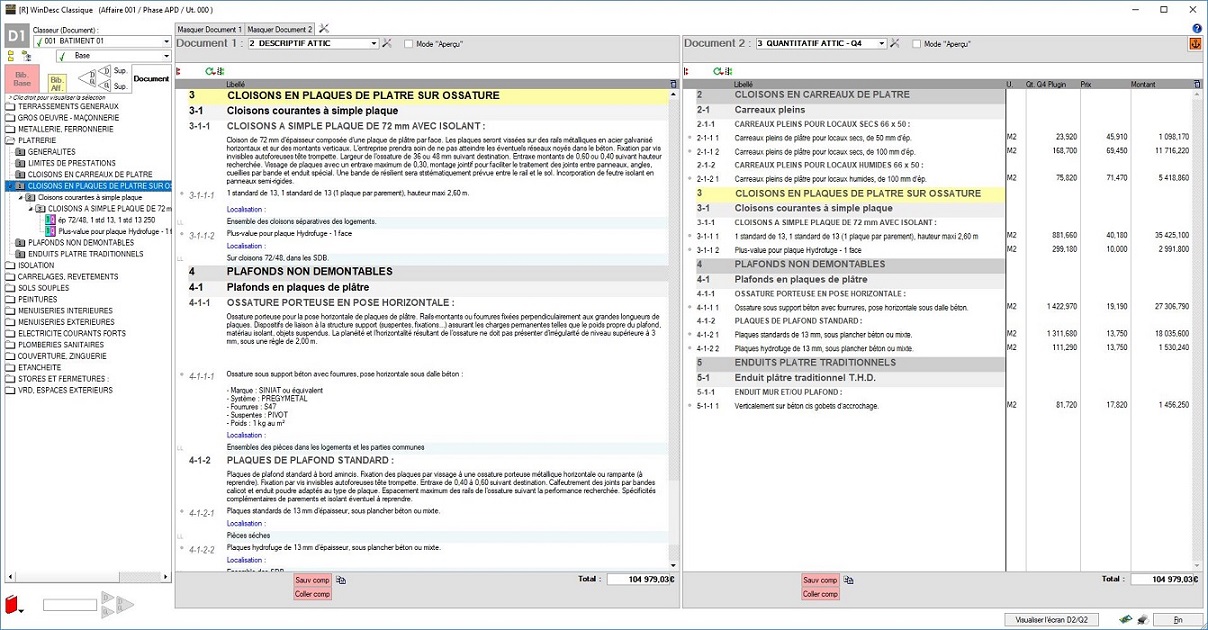The image size is (1208, 630).
Task: Open the Bib. Base library
Action: pos(22,77)
